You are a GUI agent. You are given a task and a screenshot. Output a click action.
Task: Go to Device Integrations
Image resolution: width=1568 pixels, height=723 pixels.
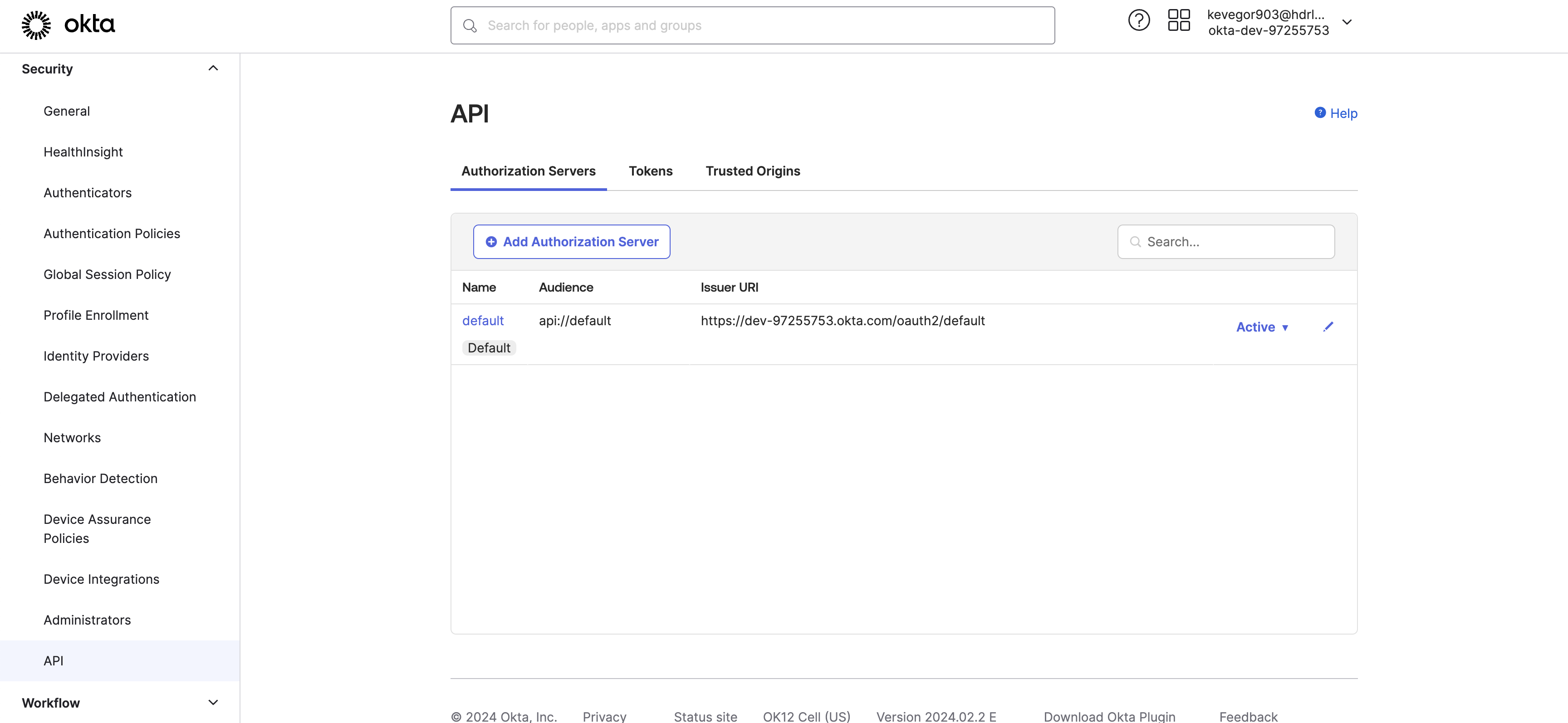101,579
